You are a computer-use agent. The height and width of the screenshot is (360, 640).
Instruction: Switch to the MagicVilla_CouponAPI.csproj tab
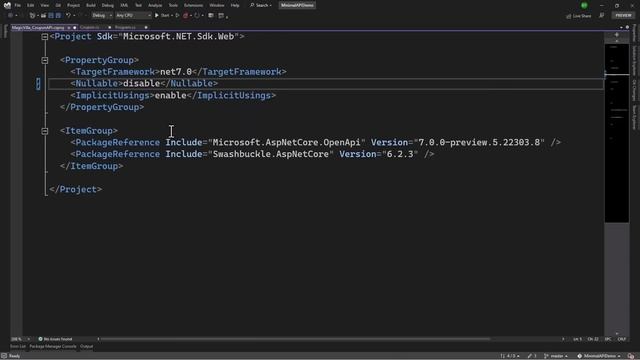coord(38,27)
